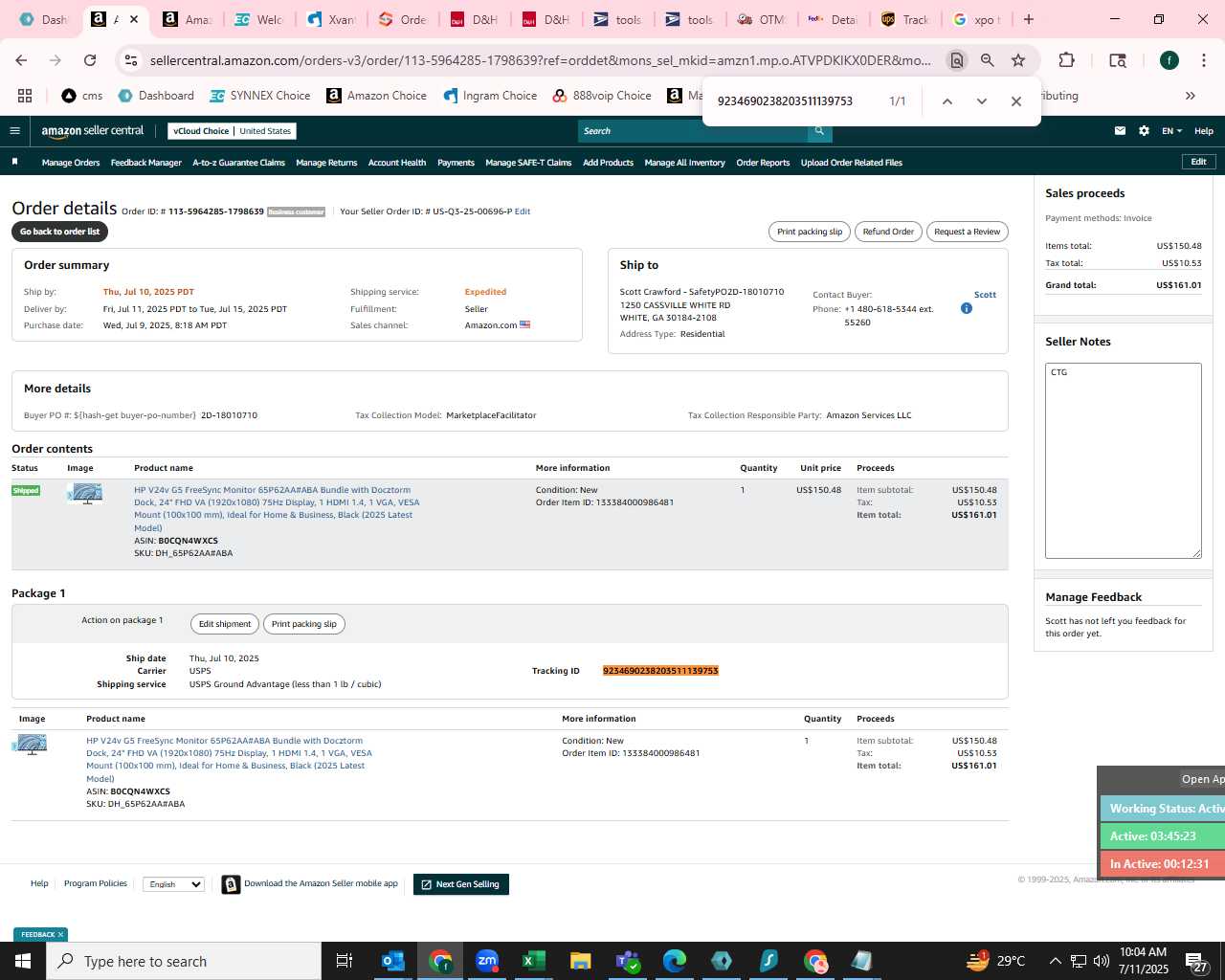The width and height of the screenshot is (1225, 980).
Task: Open the Windows Start menu
Action: (x=23, y=961)
